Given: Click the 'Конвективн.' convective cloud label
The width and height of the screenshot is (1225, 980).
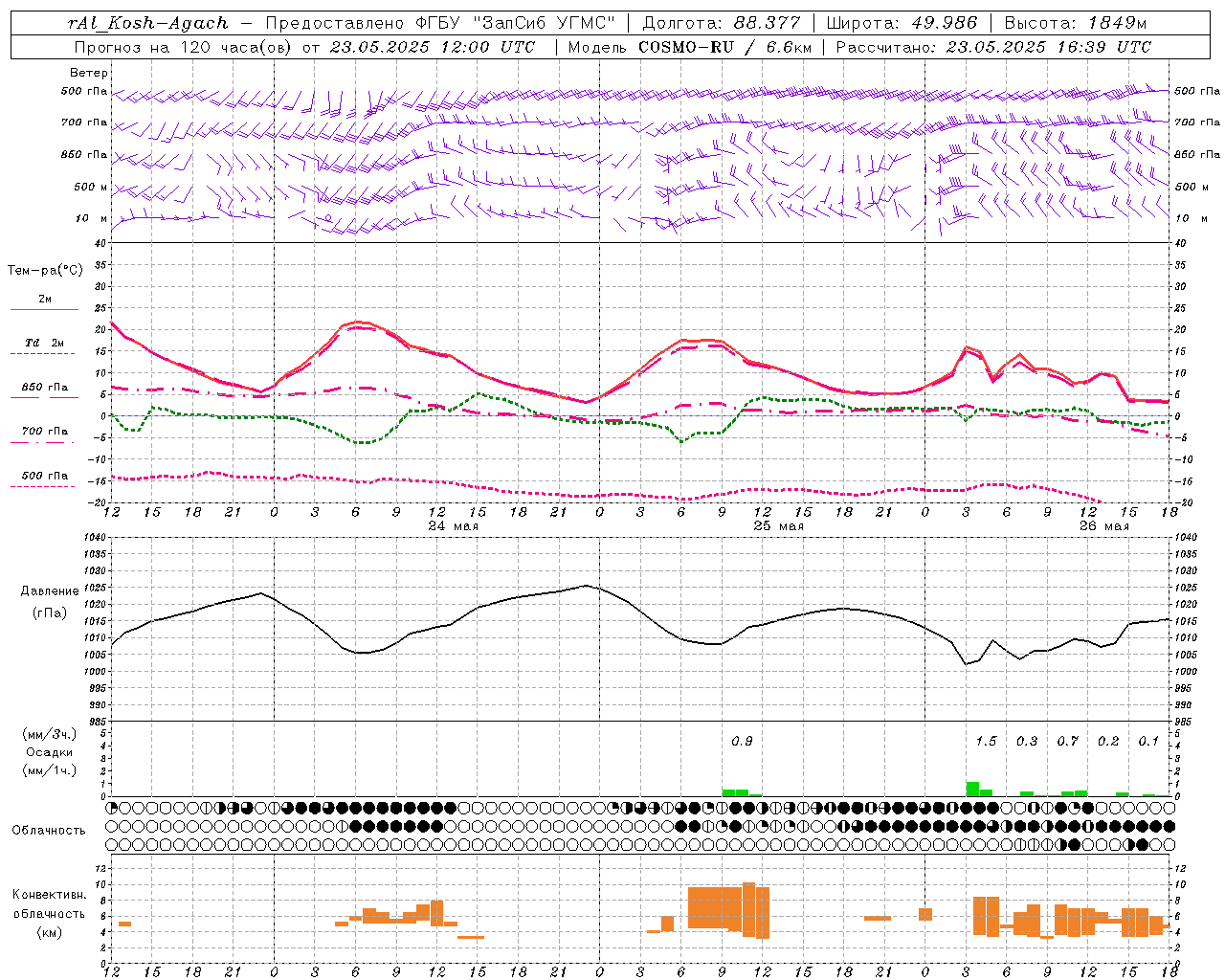Looking at the screenshot, I should (x=50, y=895).
